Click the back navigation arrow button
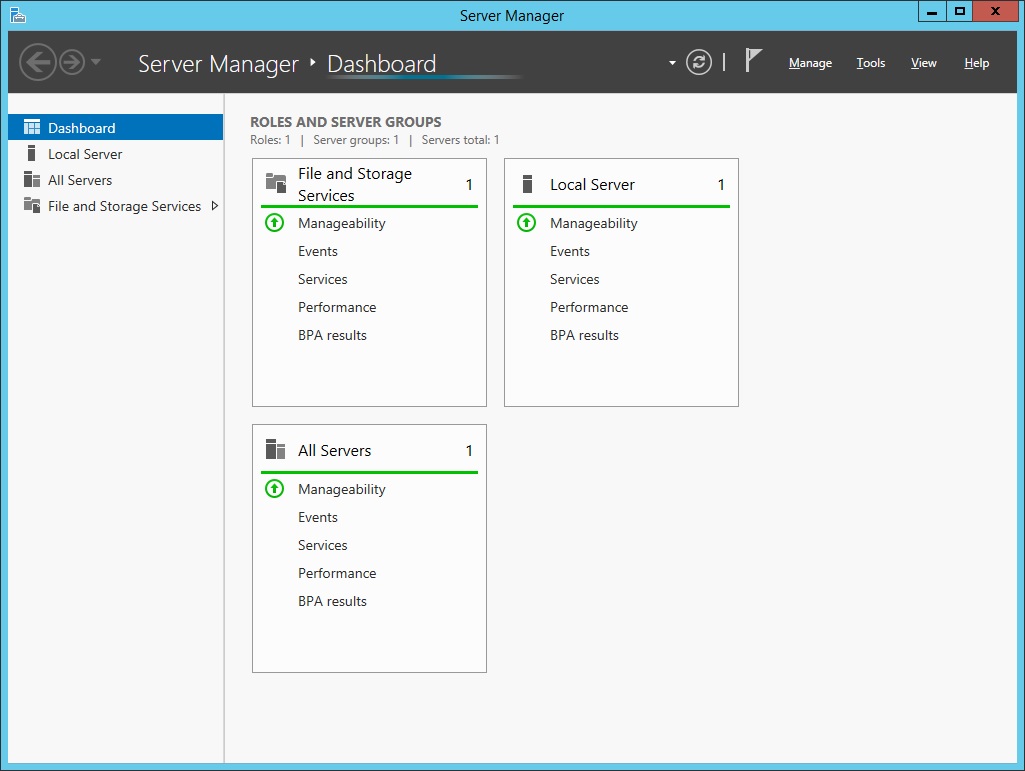 pyautogui.click(x=38, y=63)
